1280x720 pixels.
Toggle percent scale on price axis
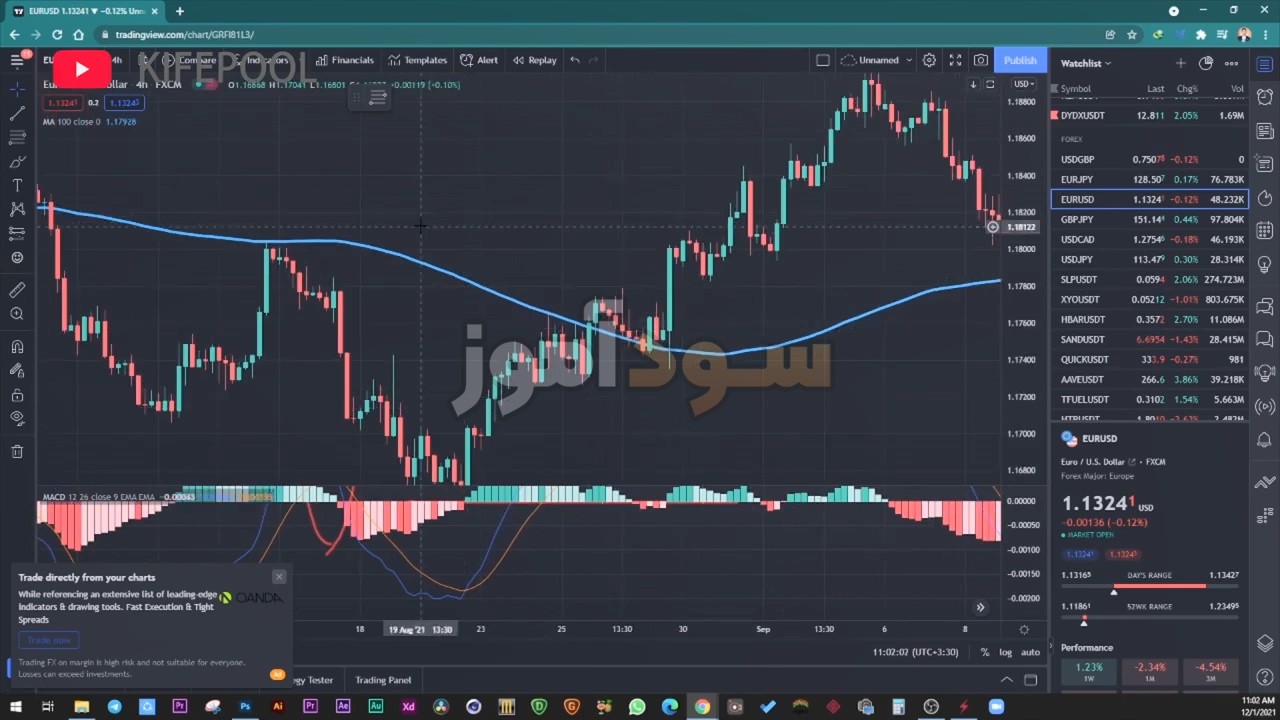tap(985, 652)
